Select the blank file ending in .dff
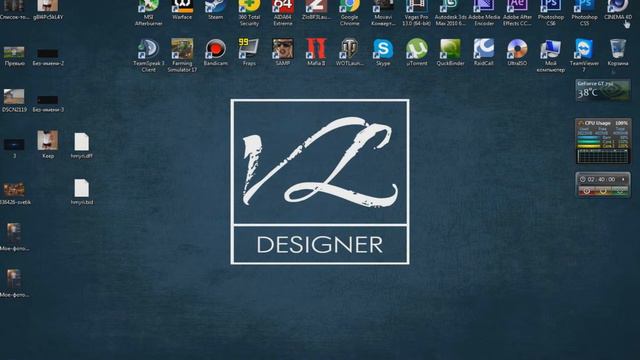Screen dimensions: 640x360 coord(81,145)
